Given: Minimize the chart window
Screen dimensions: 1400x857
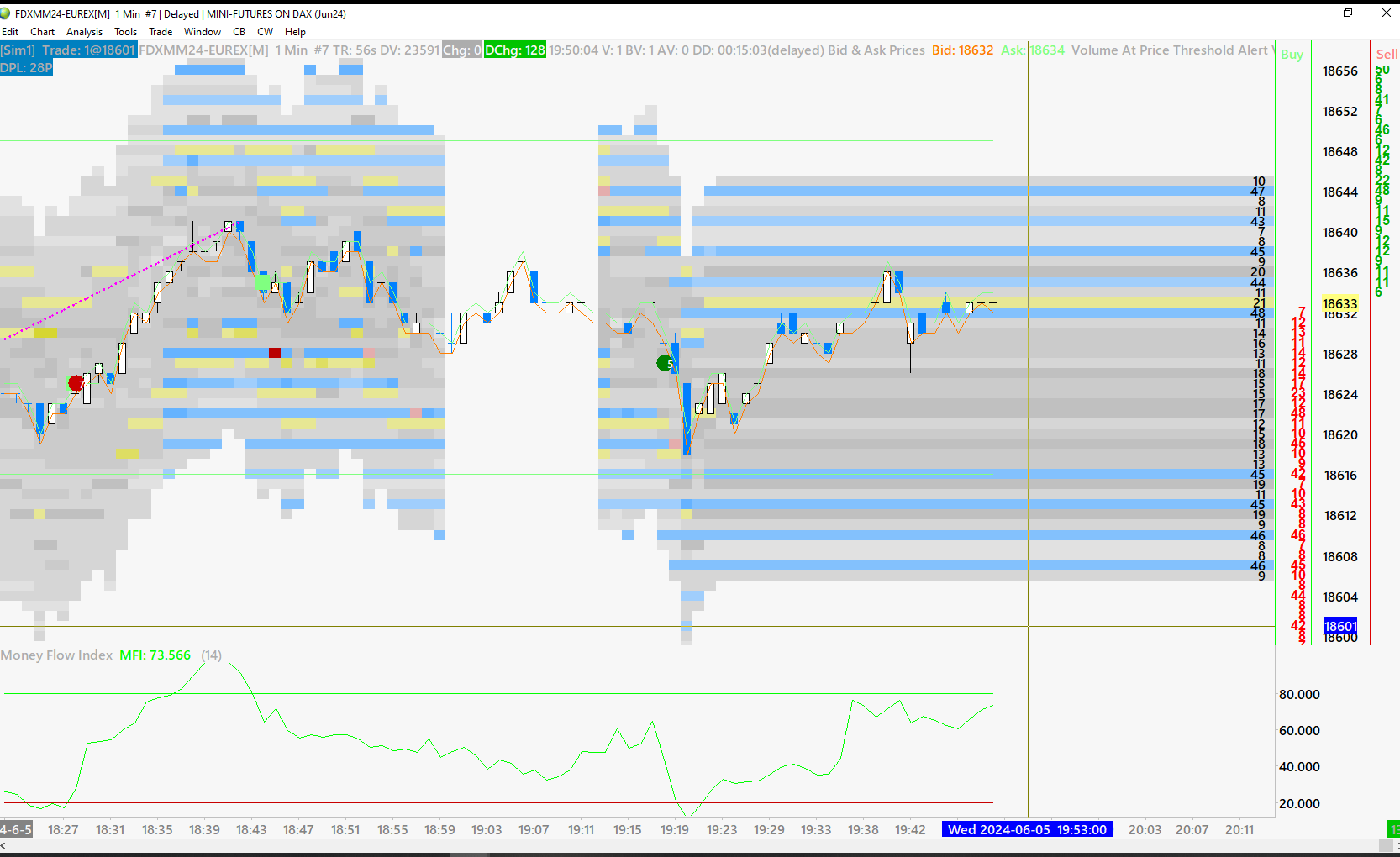Looking at the screenshot, I should coord(1309,13).
